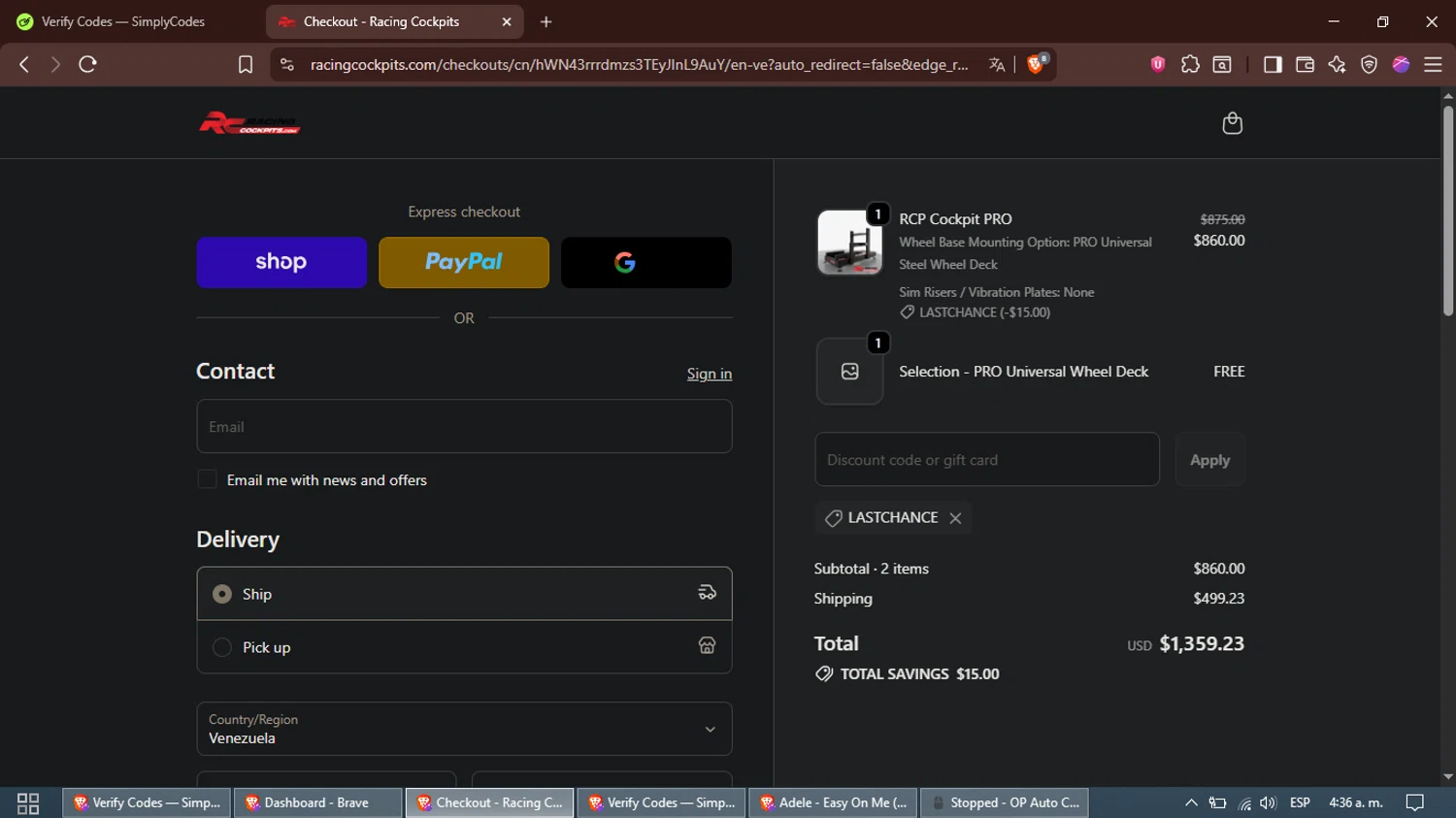Focus the Email input field

tap(464, 427)
